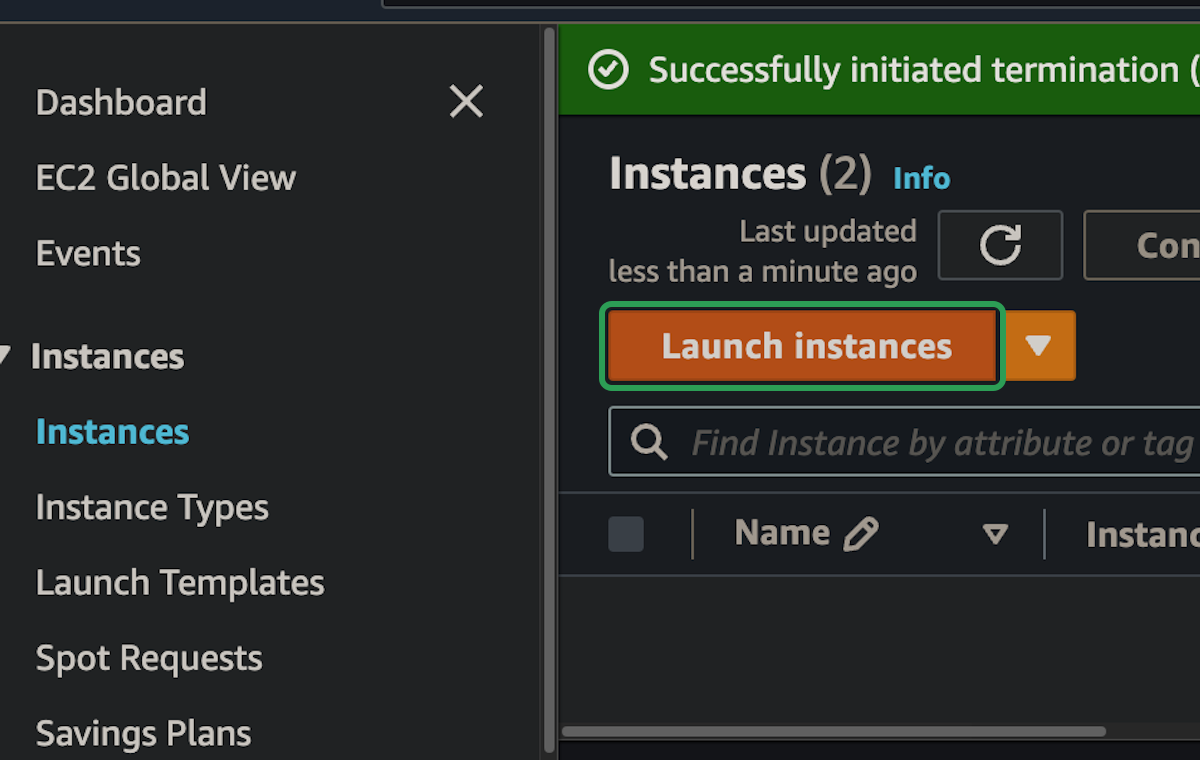Sort by Name column using the triangle

(995, 534)
